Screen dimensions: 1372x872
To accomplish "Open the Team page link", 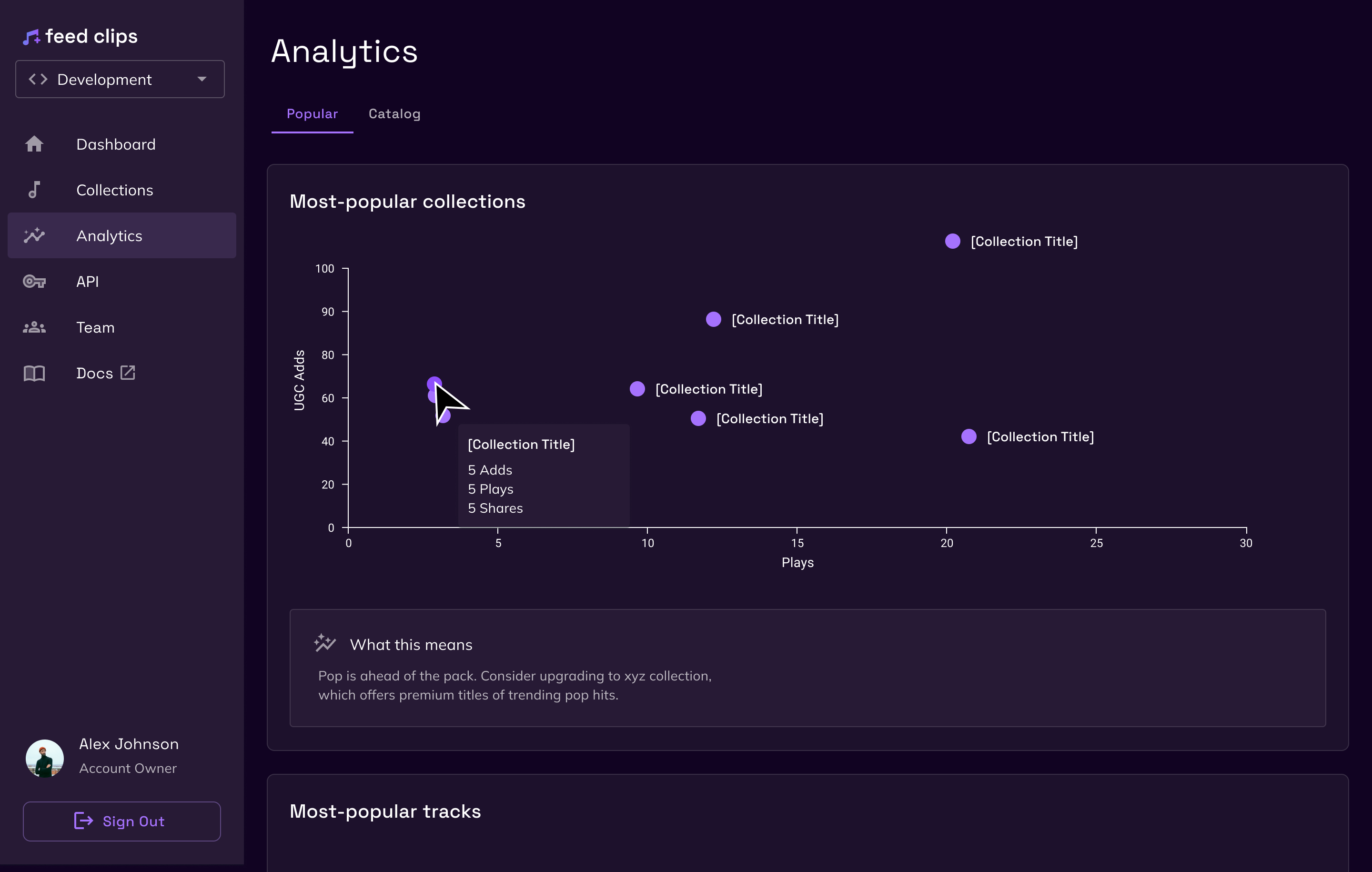I will click(x=95, y=327).
